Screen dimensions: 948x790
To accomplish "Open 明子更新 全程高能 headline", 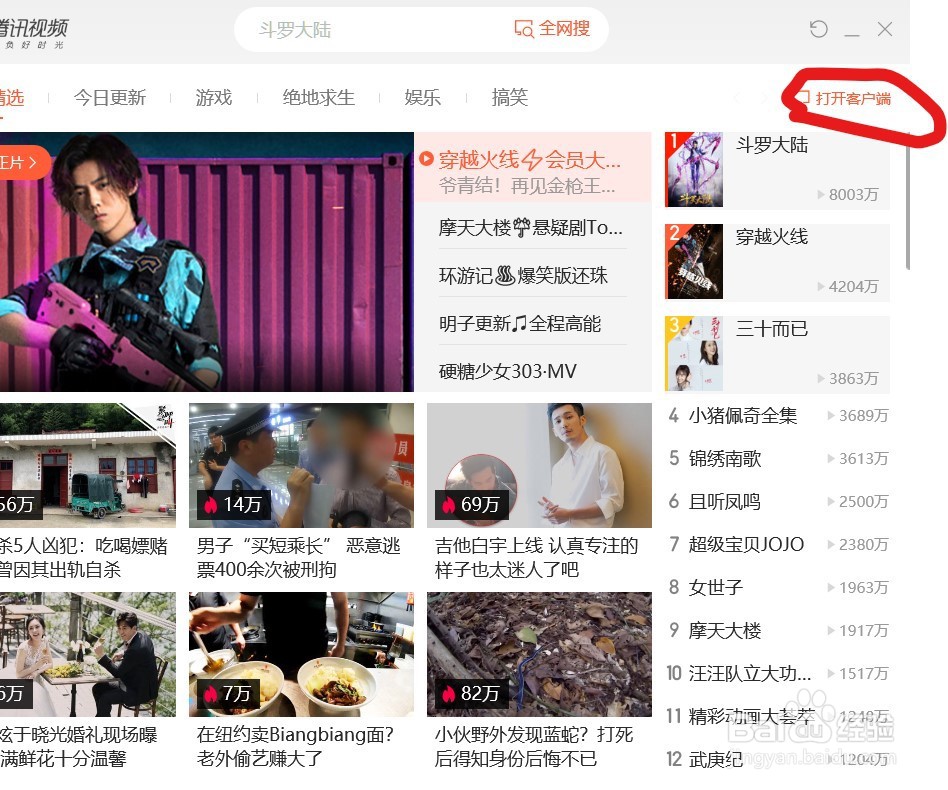I will (x=520, y=324).
